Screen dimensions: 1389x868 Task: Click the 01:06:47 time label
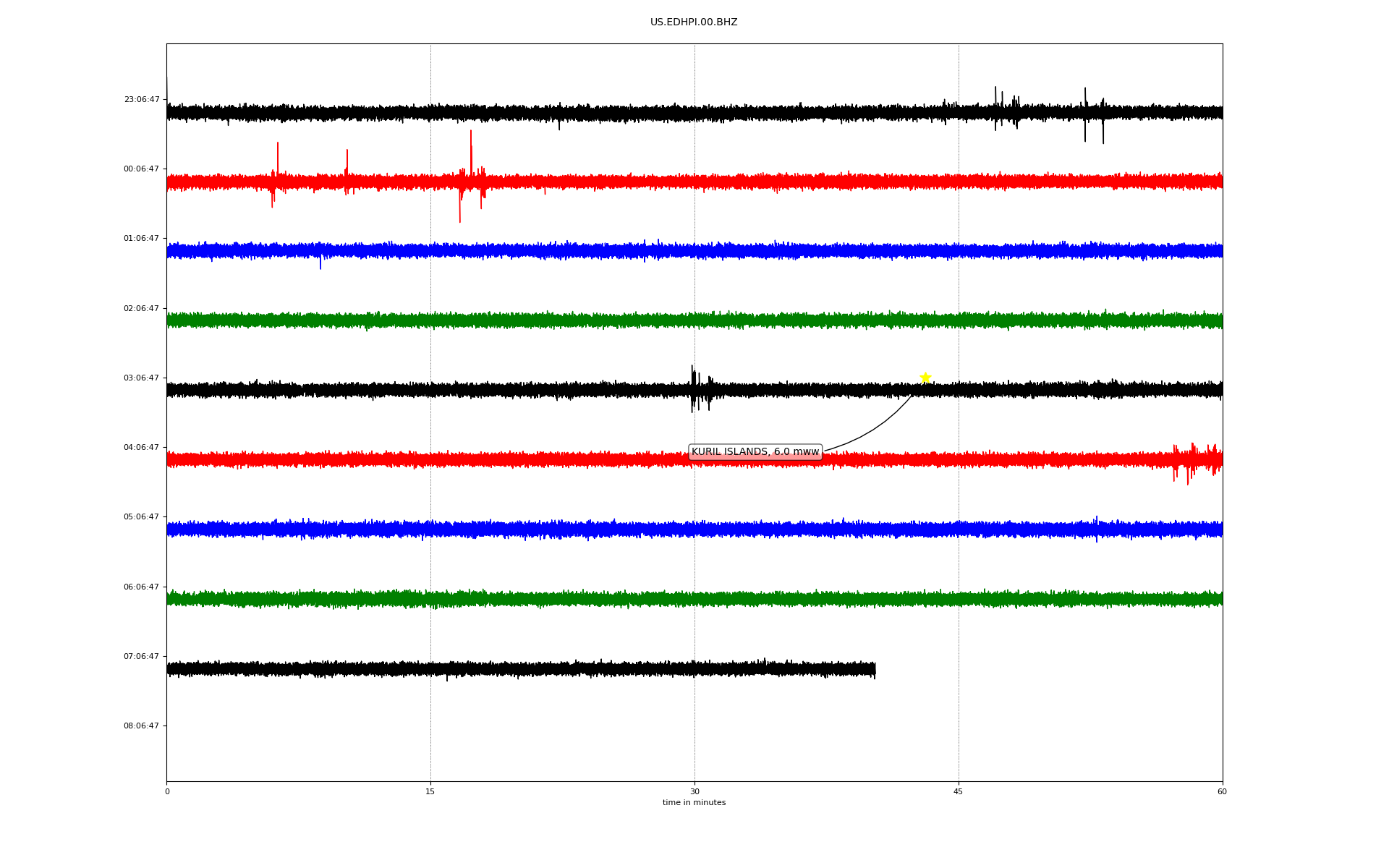[x=142, y=239]
